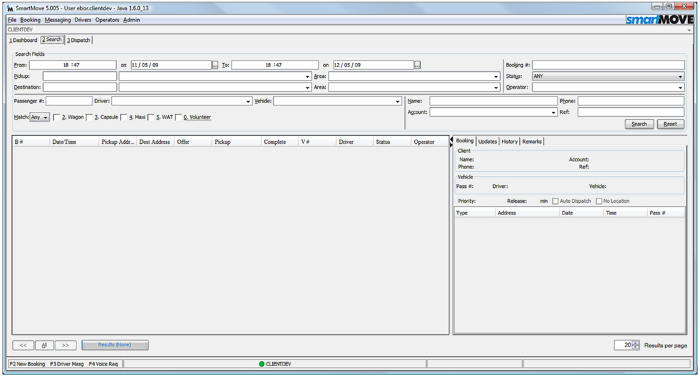Click the SmartMove title bar app icon
700x377 pixels.
[x=10, y=8]
